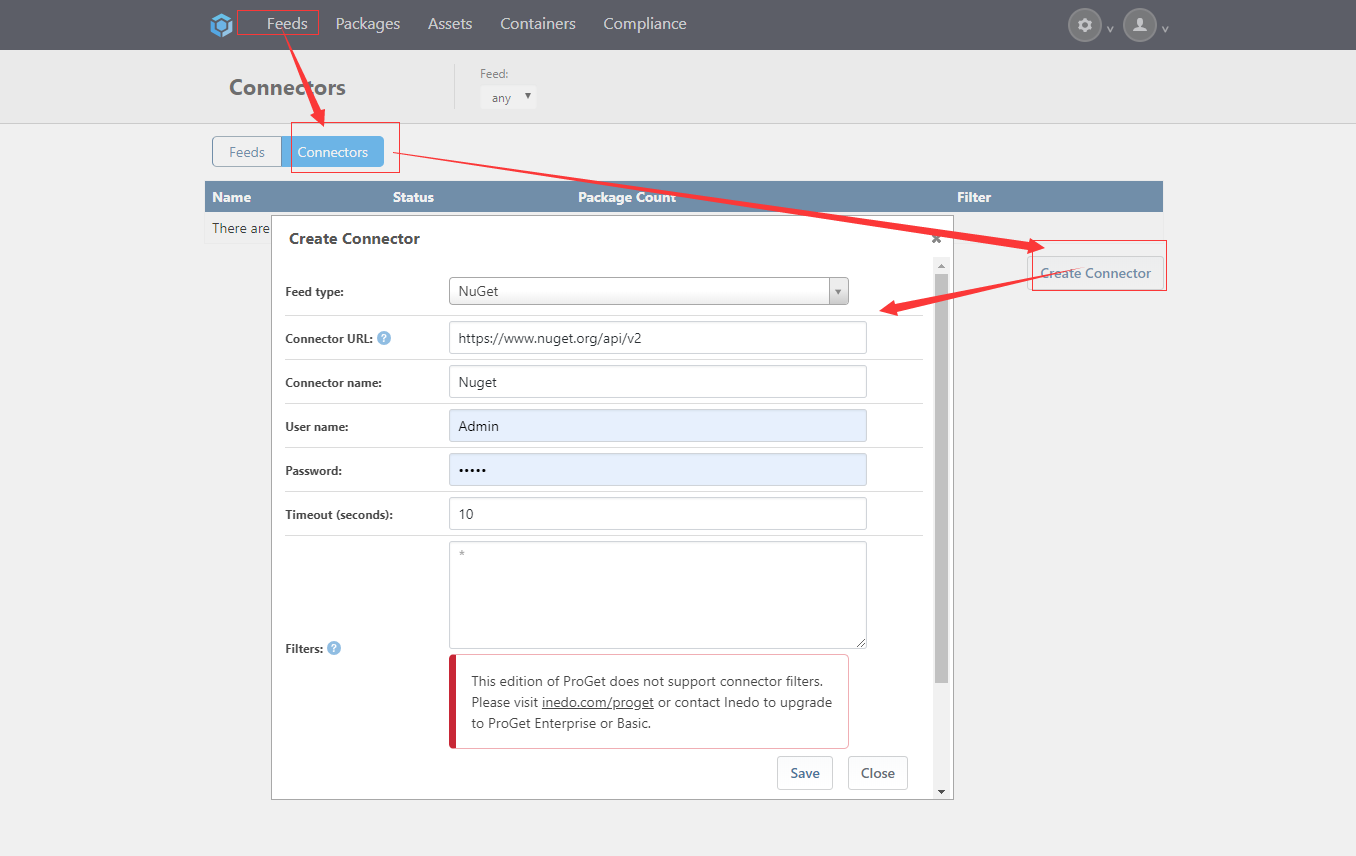The image size is (1356, 856).
Task: Open the user account avatar menu
Action: click(1140, 25)
